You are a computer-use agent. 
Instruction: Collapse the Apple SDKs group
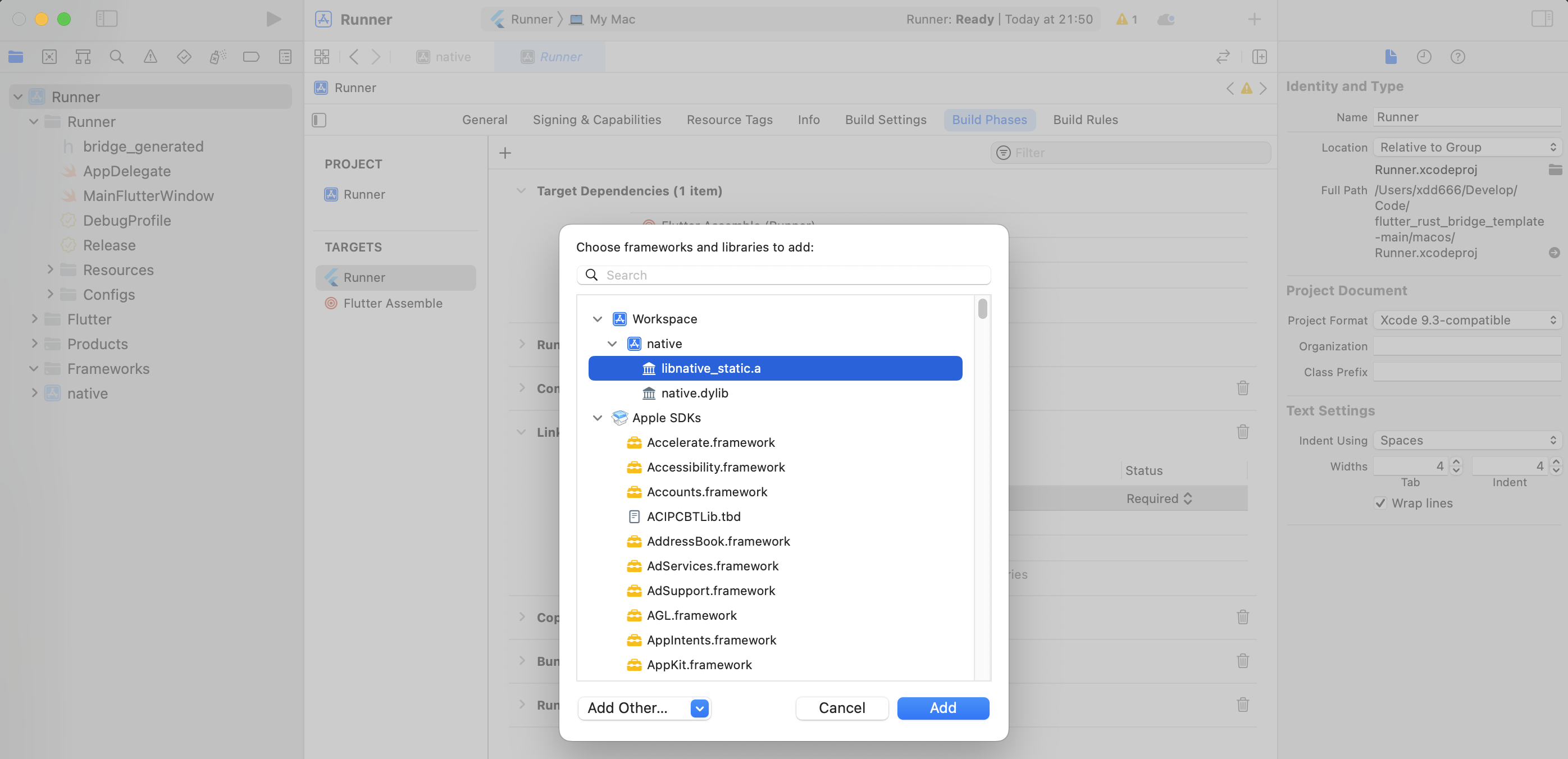point(597,418)
